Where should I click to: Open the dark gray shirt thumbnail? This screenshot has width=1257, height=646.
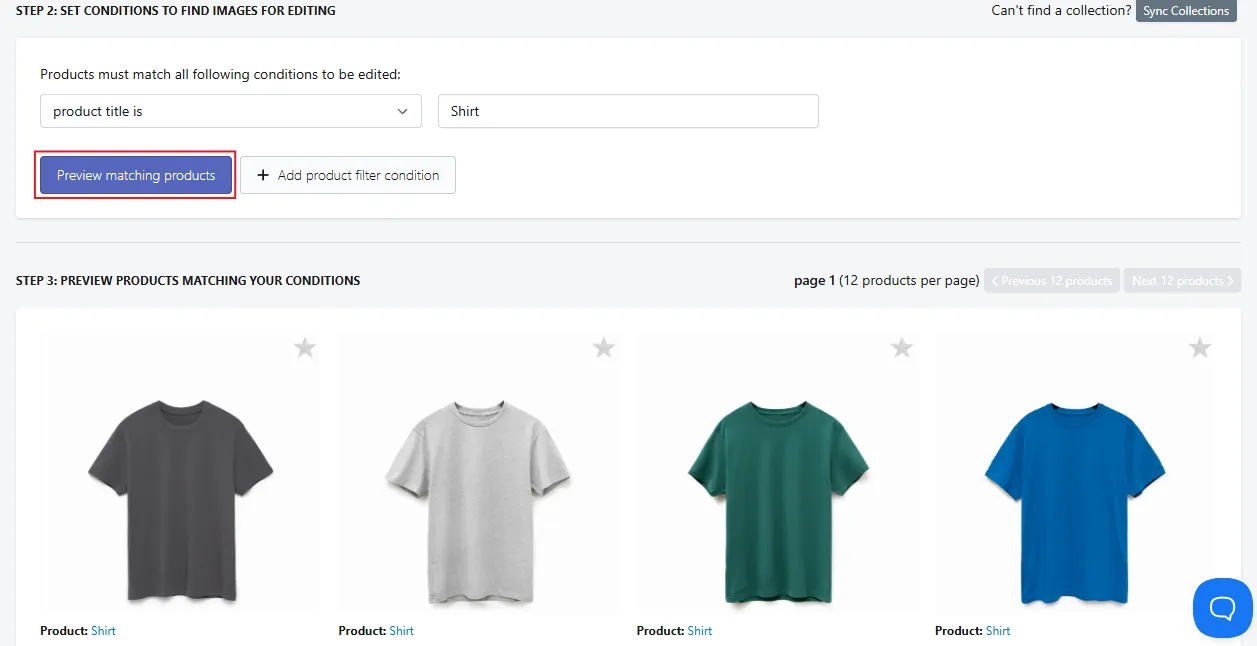coord(180,472)
